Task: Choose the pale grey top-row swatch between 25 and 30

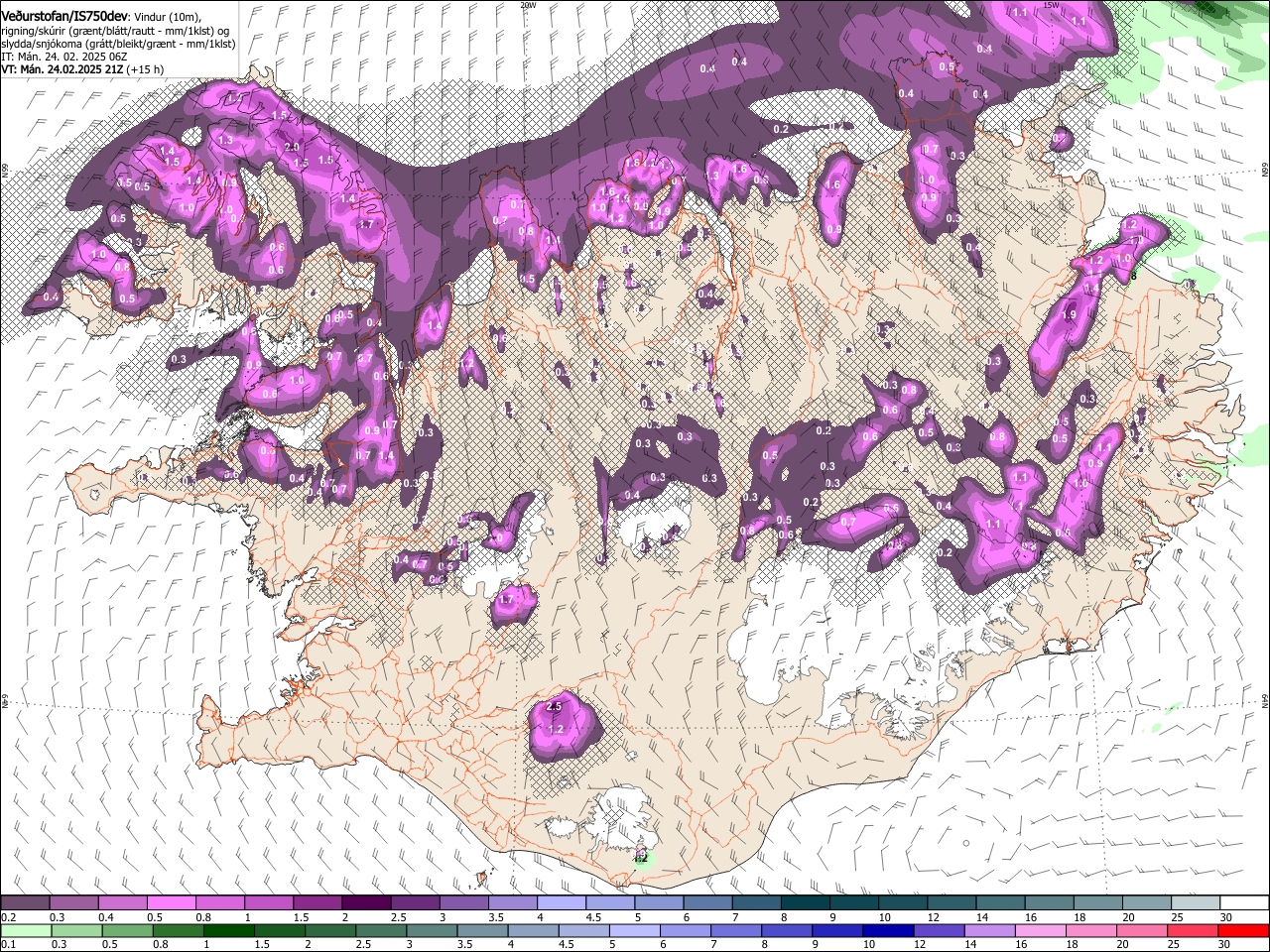Action: coord(1197,903)
